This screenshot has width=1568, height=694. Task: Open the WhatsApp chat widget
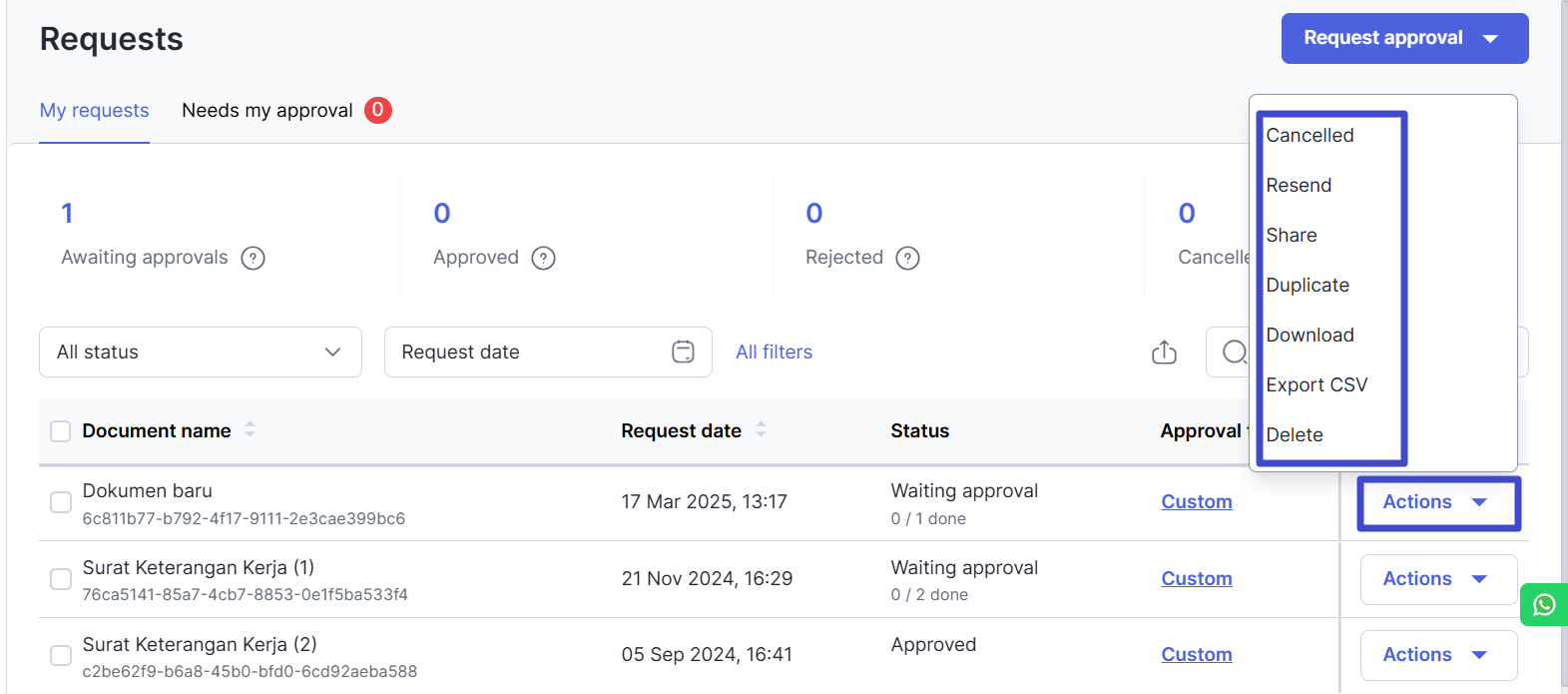1543,605
